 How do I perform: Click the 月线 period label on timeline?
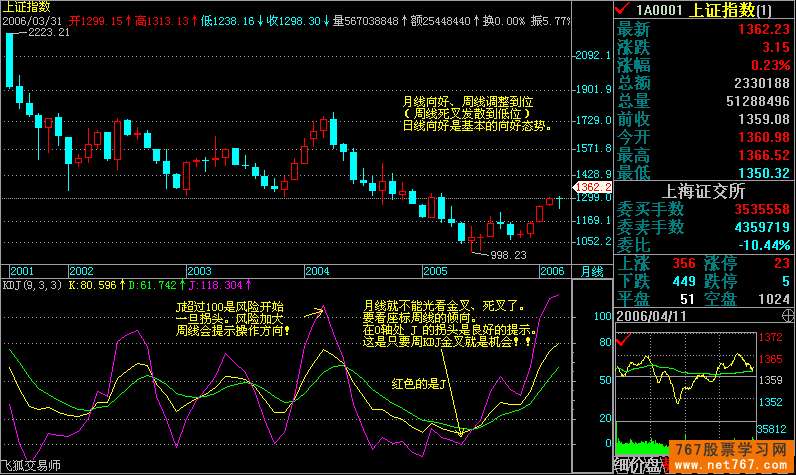(592, 271)
